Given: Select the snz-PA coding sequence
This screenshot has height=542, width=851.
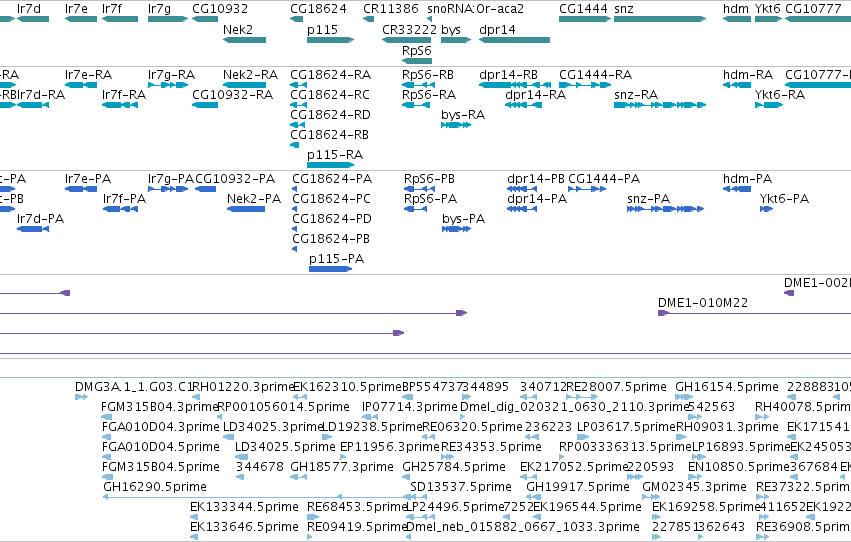Looking at the screenshot, I should [665, 209].
